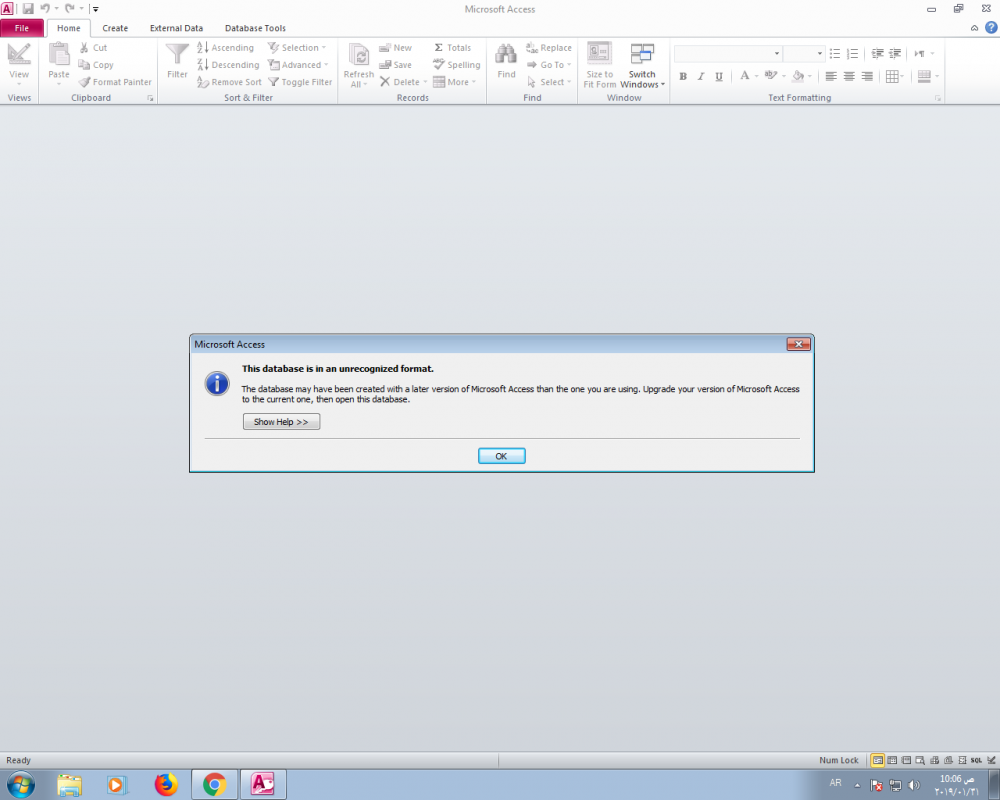Open Firefox from the taskbar
The image size is (1000, 800).
166,785
